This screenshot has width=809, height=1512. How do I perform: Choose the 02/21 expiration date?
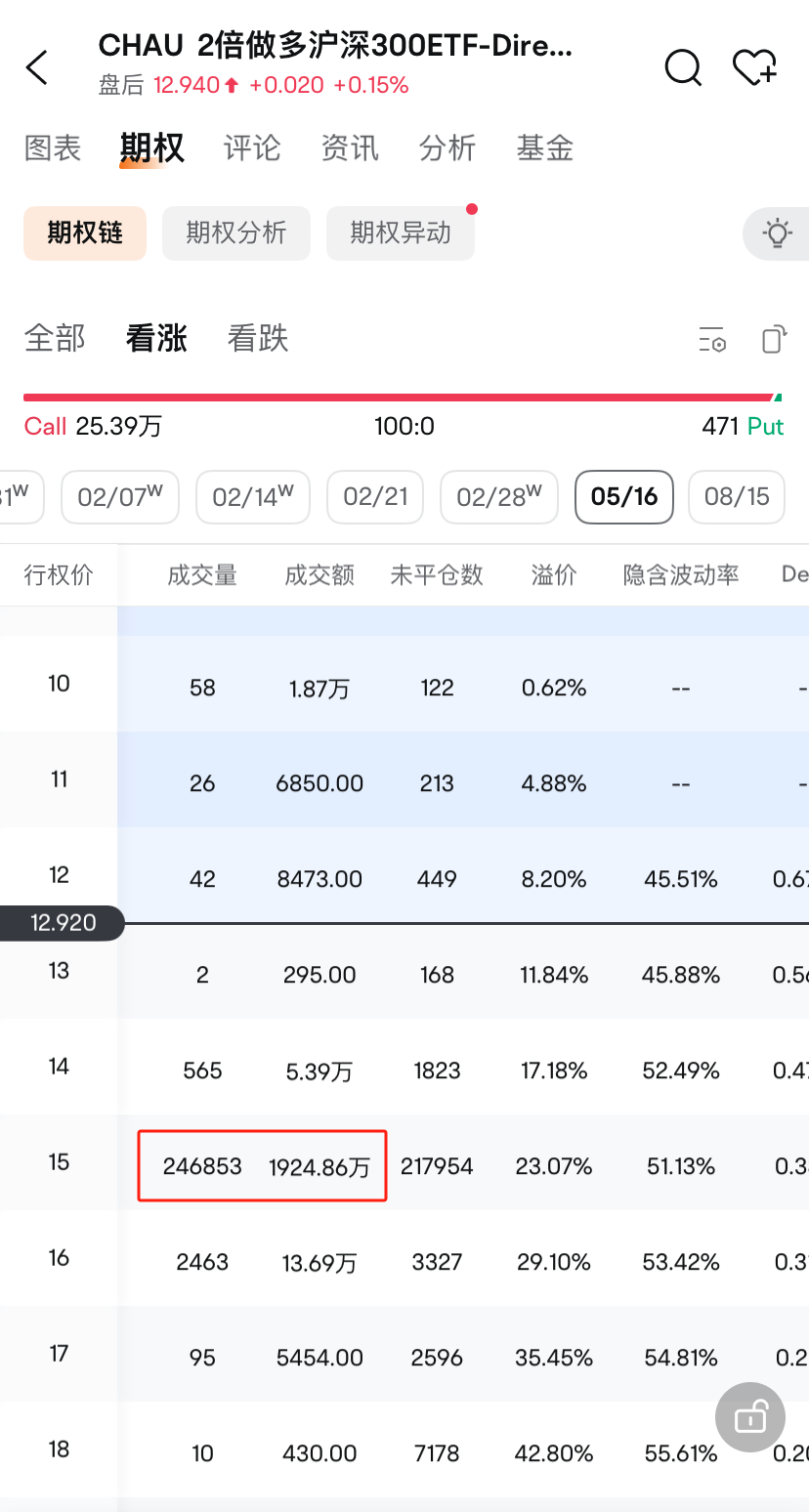click(x=375, y=497)
